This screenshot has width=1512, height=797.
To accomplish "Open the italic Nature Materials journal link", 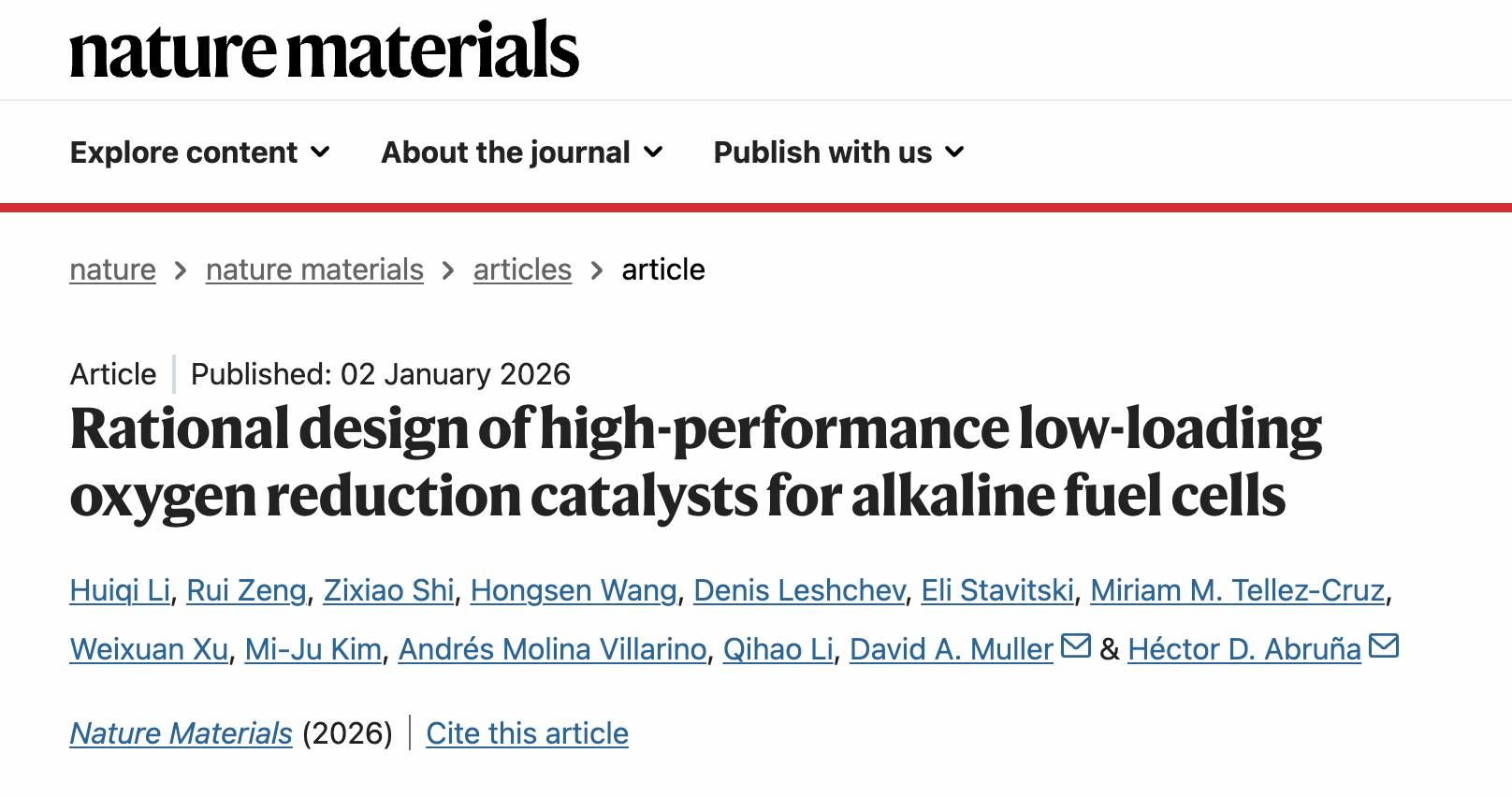I will pos(182,733).
